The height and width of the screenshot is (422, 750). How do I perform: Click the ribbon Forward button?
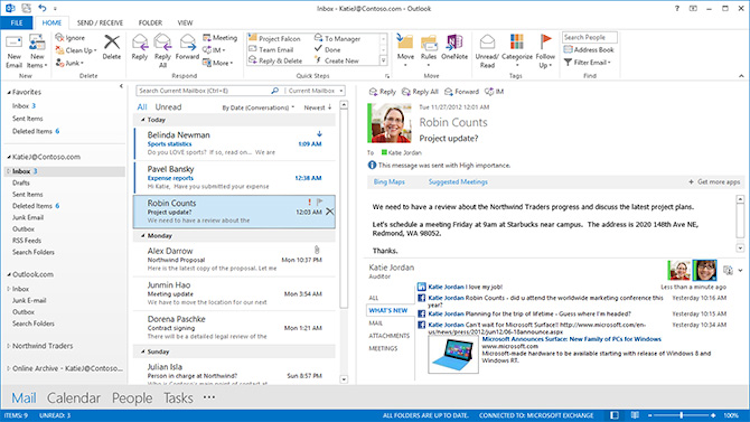pos(187,47)
